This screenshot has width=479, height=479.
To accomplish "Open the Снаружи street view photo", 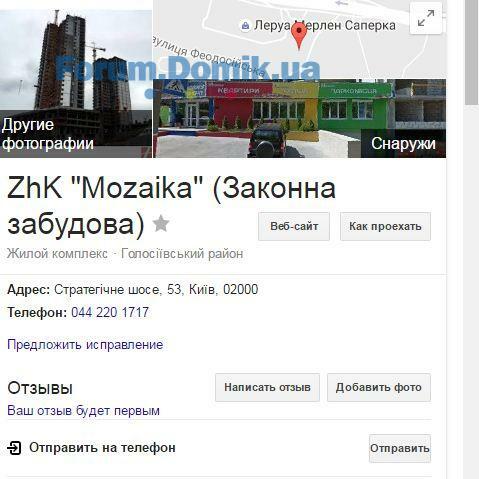I will pos(299,118).
